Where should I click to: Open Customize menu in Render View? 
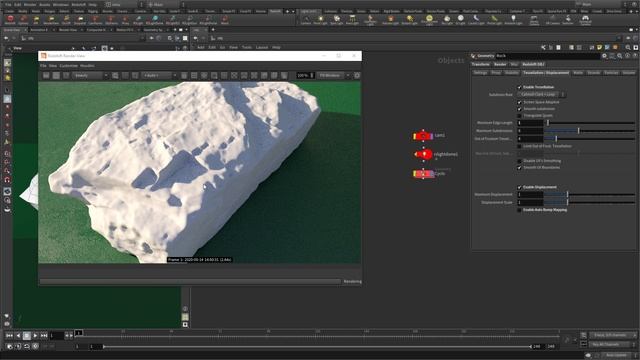tap(69, 66)
